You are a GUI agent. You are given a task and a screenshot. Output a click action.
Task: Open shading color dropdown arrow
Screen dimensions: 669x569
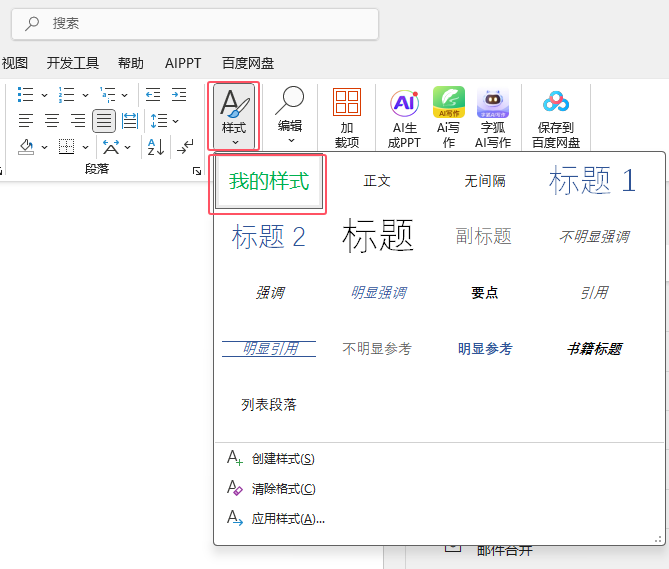[44, 148]
